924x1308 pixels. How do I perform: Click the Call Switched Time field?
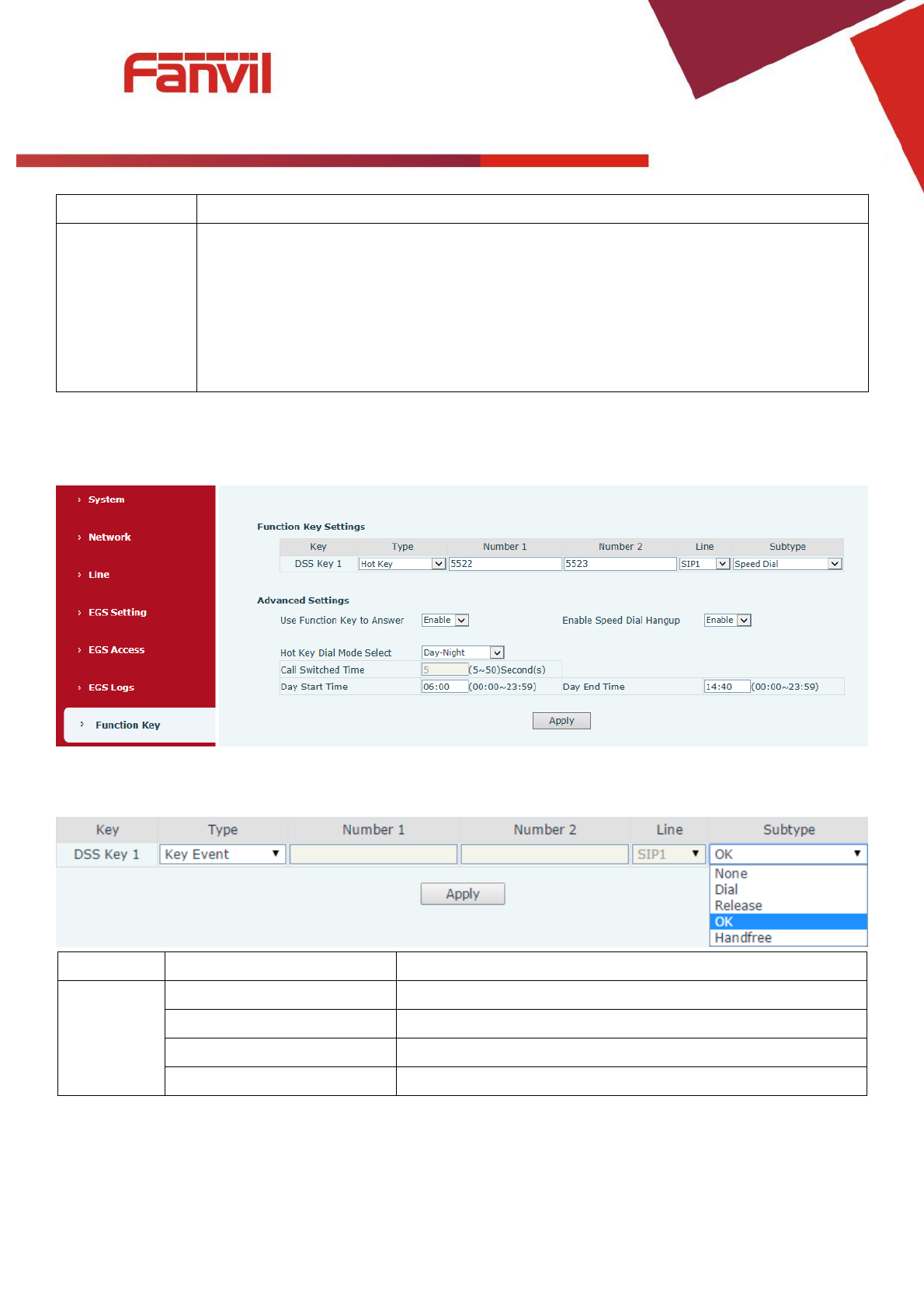pos(445,670)
